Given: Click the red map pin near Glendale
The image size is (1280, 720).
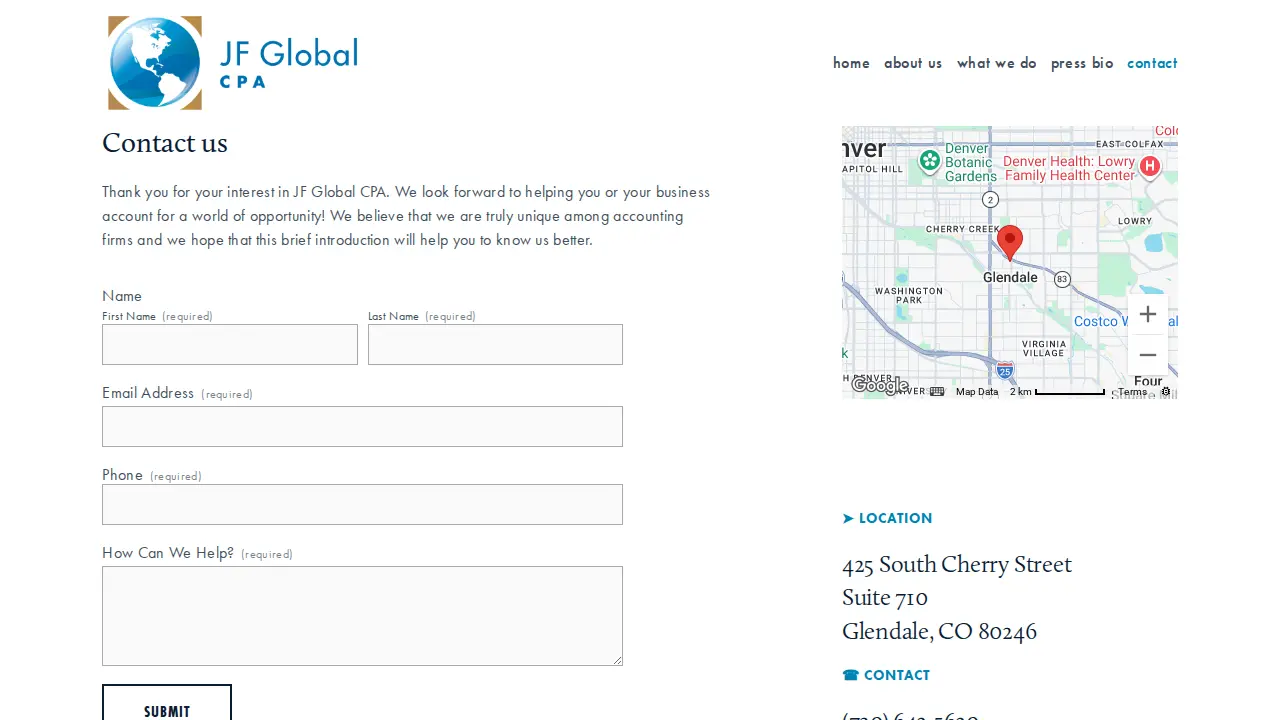Looking at the screenshot, I should 1010,243.
